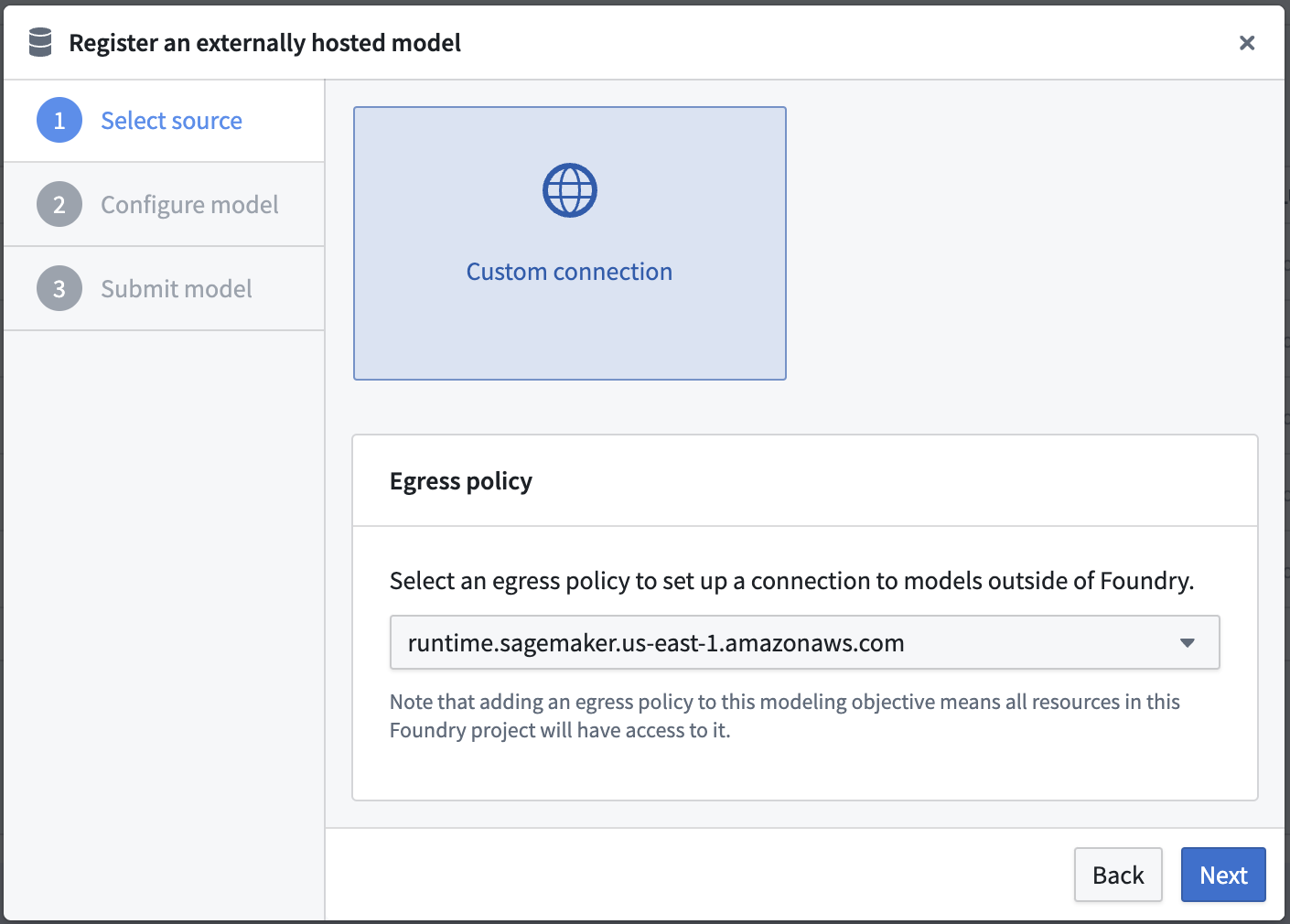Screen dimensions: 1290x924
Task: Jump to the Submit model step
Action: click(x=165, y=289)
